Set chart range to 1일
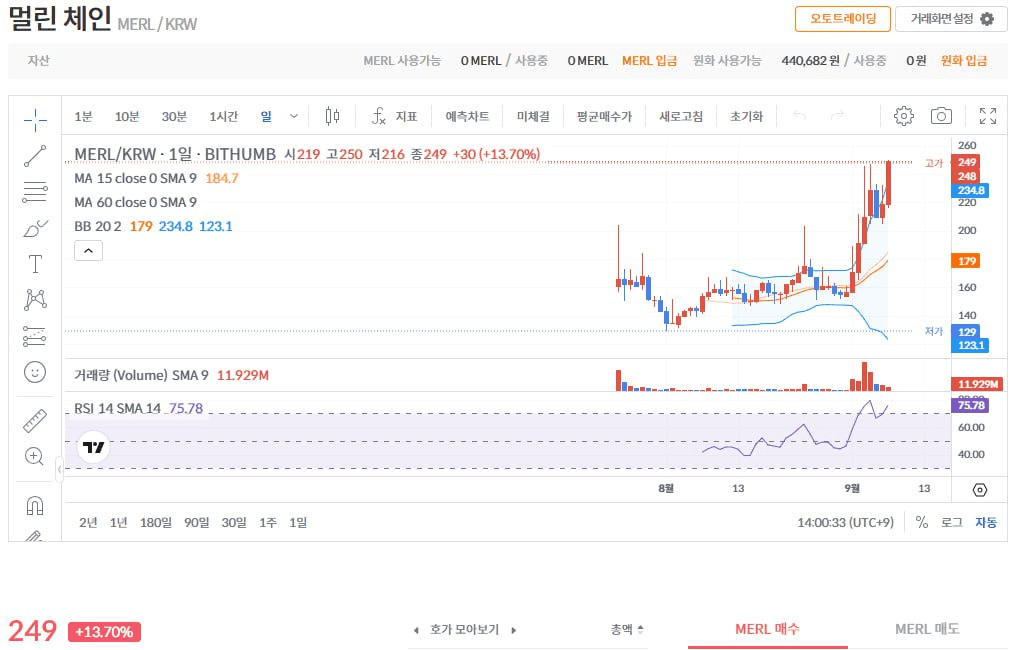The height and width of the screenshot is (650, 1017). click(298, 522)
